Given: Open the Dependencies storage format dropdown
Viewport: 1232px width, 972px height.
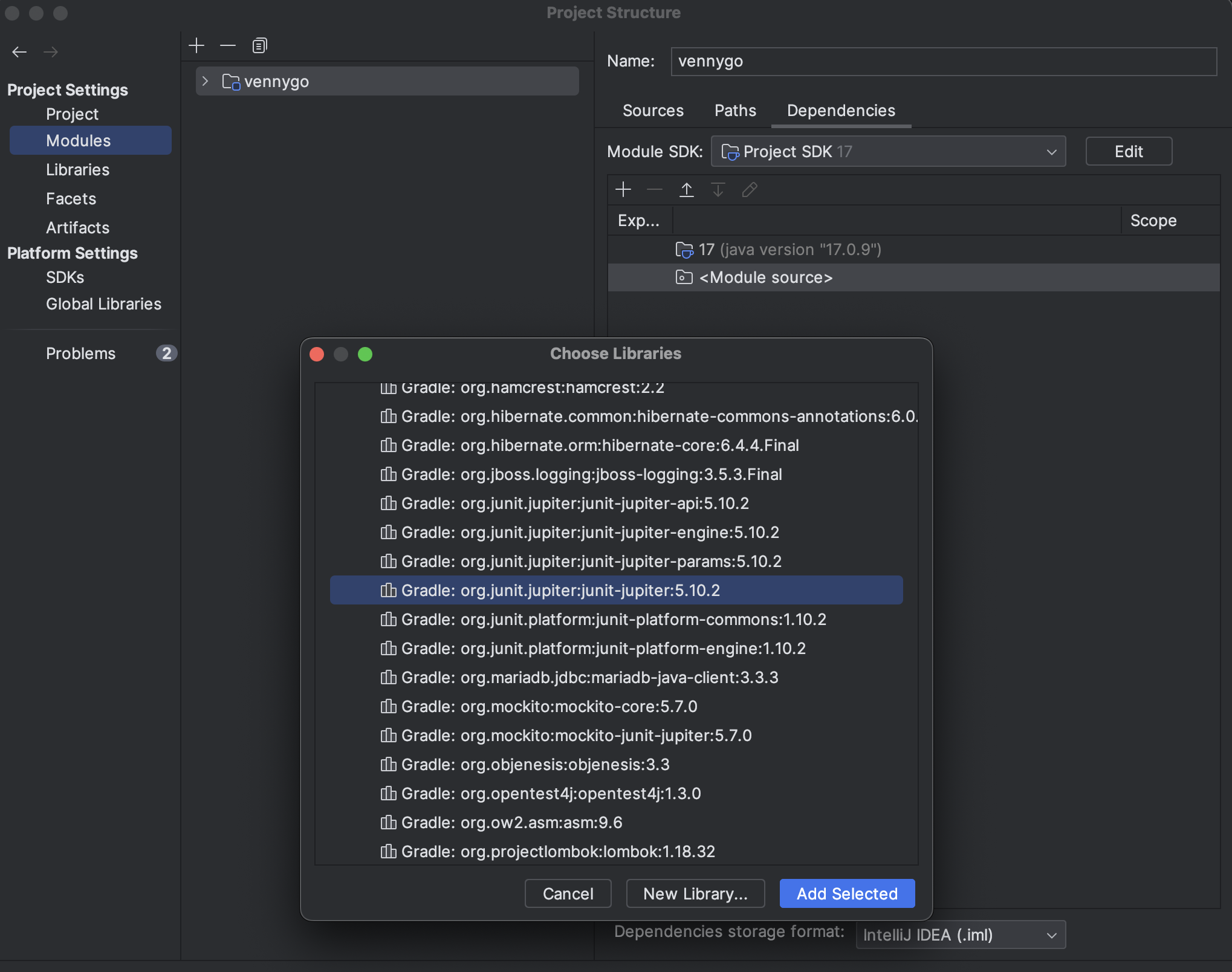Looking at the screenshot, I should tap(960, 935).
